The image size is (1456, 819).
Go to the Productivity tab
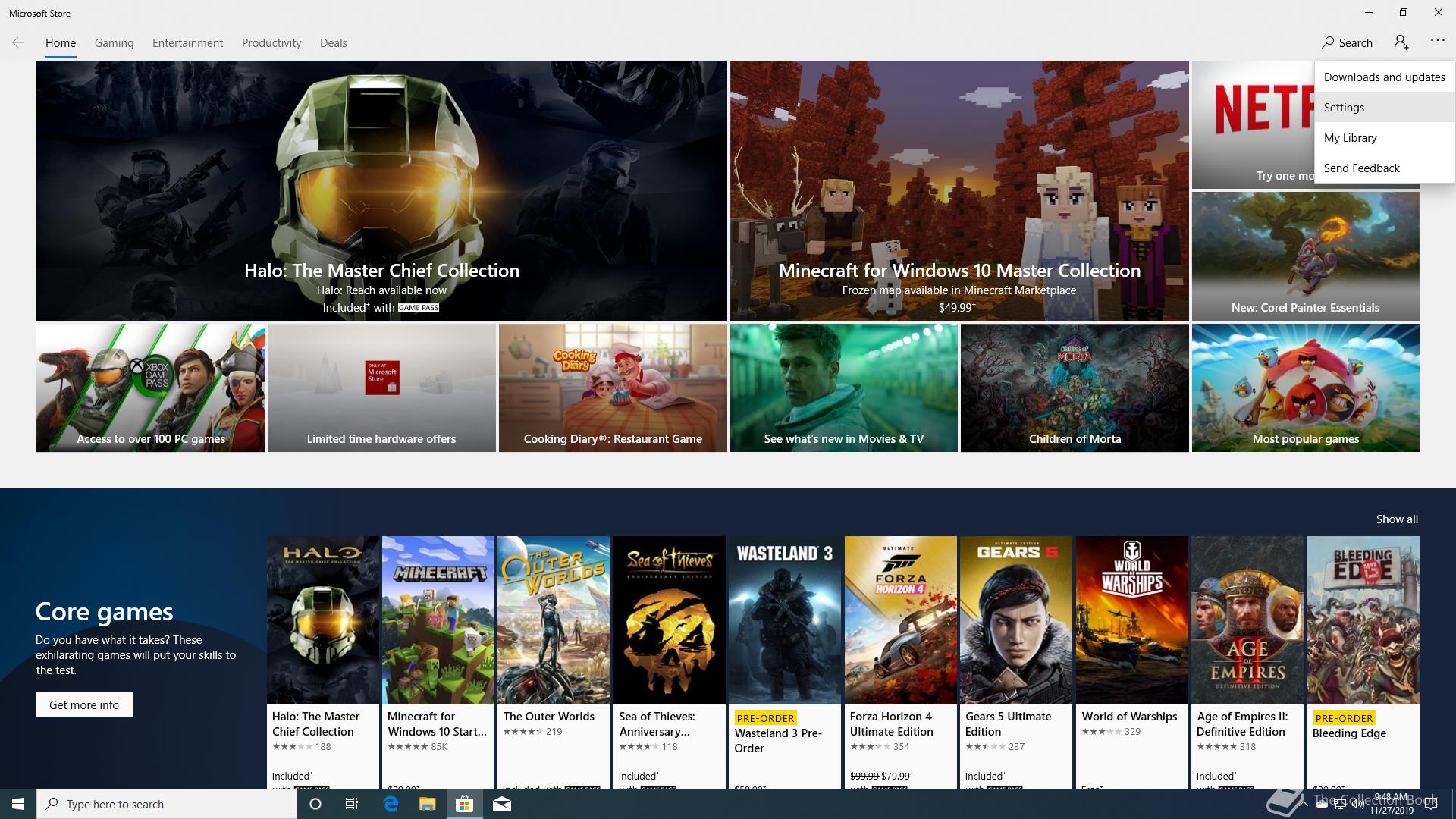coord(271,43)
